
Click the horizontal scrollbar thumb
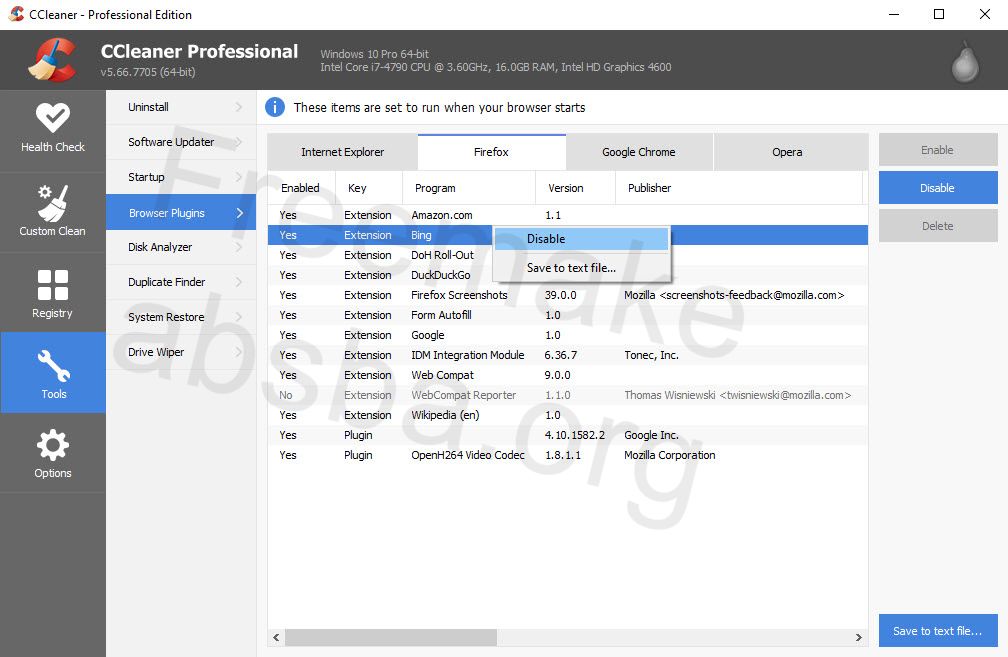391,638
